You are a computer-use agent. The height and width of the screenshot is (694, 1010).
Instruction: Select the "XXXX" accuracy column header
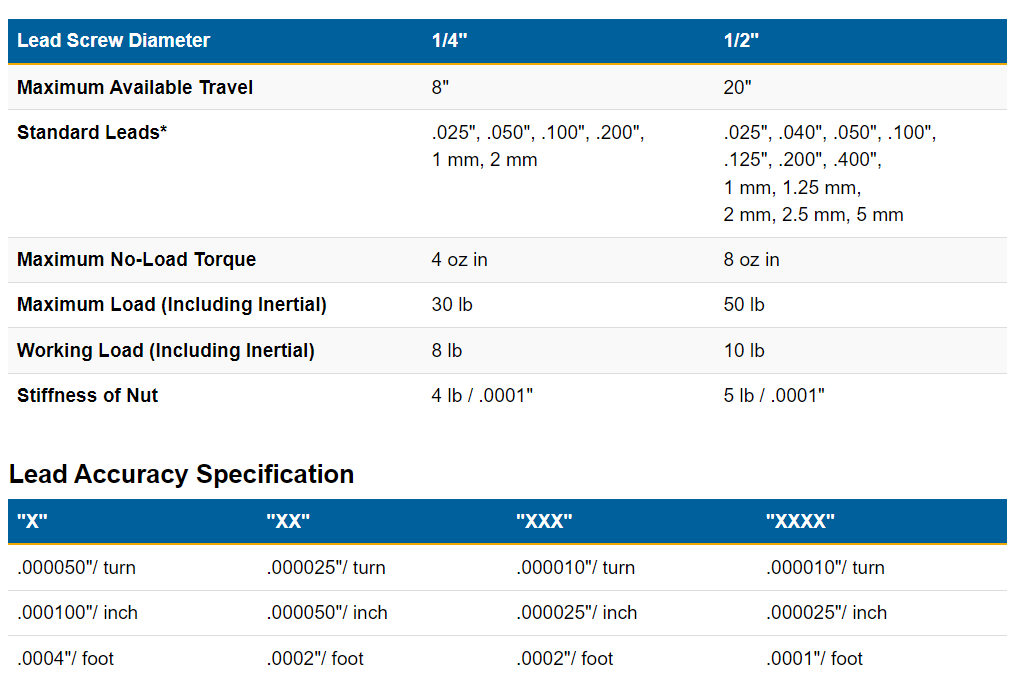[800, 521]
